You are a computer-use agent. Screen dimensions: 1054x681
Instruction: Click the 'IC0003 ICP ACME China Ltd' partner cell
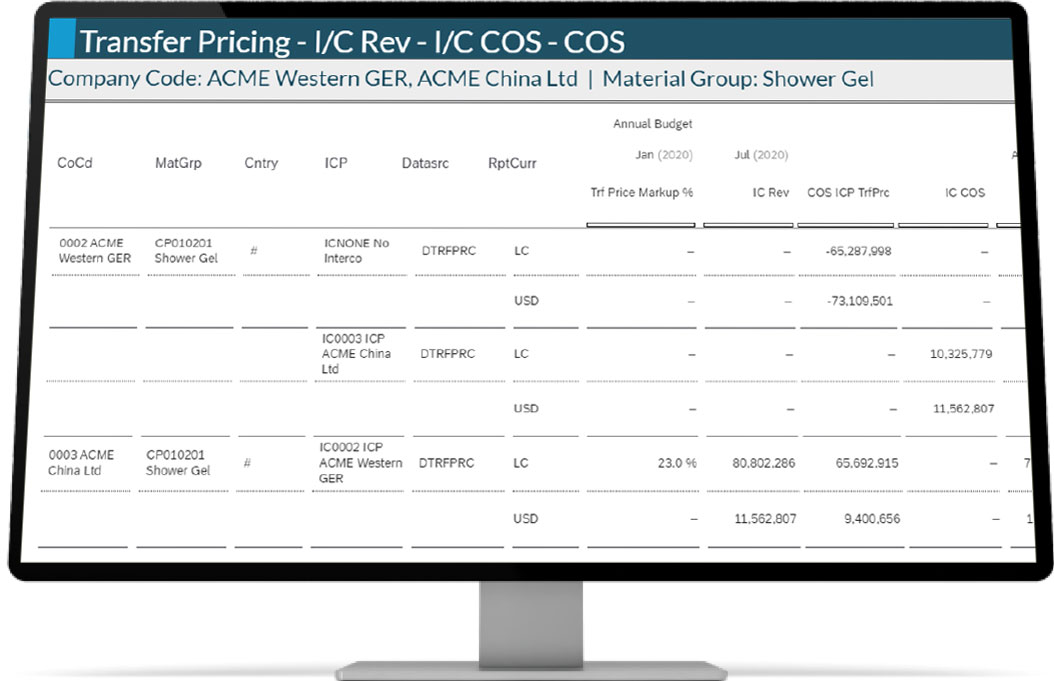356,354
